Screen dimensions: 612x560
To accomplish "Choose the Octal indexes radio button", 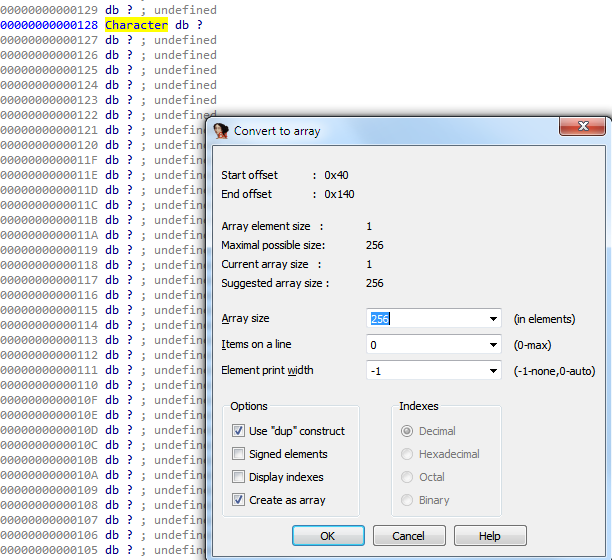I will pos(407,477).
